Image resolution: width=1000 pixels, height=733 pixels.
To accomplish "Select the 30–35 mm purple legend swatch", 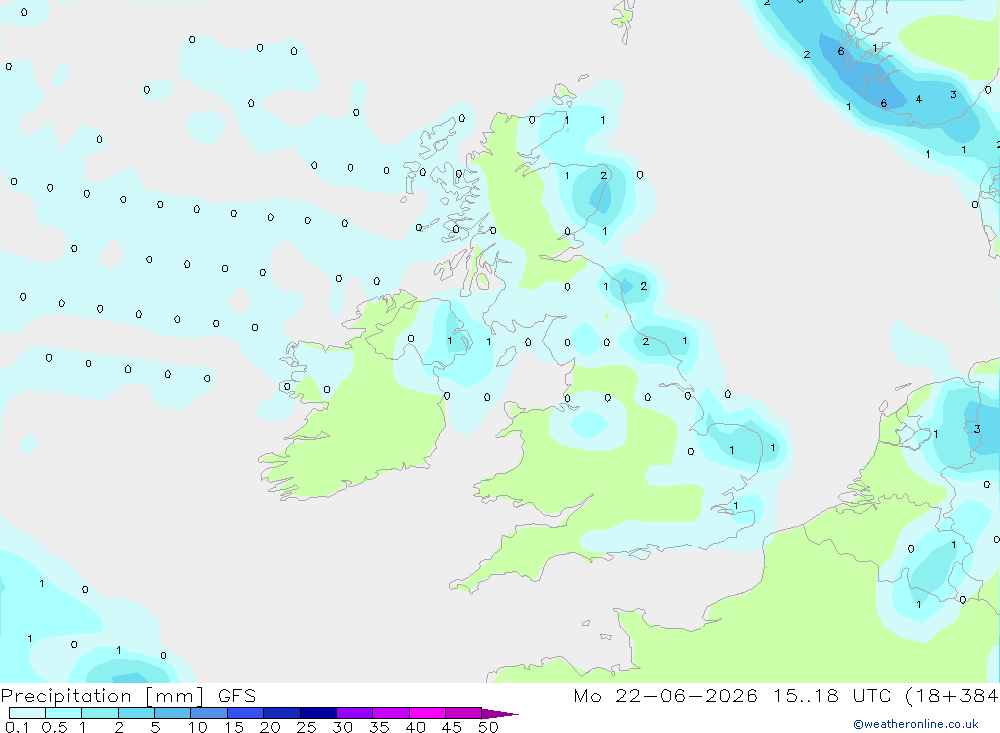I will tap(354, 713).
